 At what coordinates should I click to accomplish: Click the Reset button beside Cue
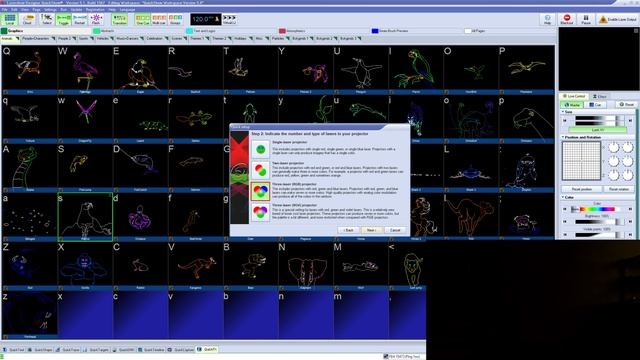[x=626, y=104]
